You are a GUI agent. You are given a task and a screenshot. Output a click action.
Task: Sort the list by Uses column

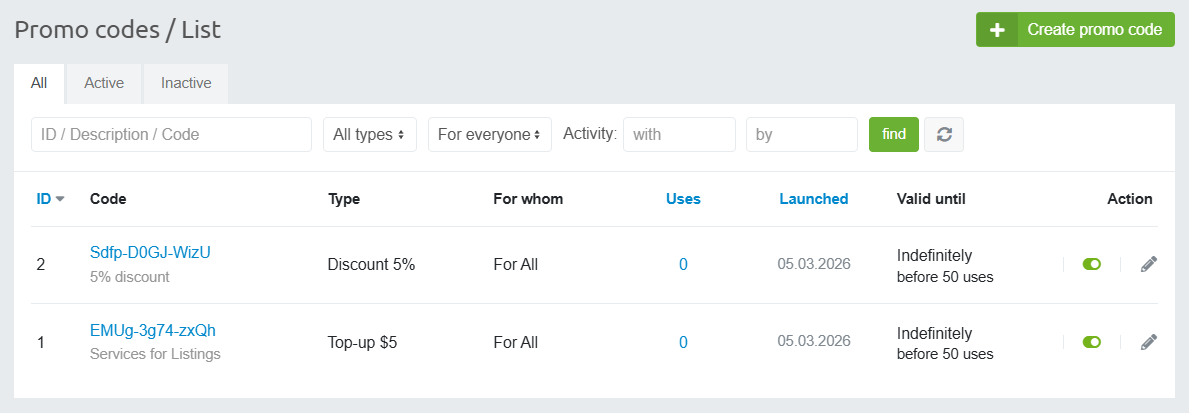coord(683,199)
